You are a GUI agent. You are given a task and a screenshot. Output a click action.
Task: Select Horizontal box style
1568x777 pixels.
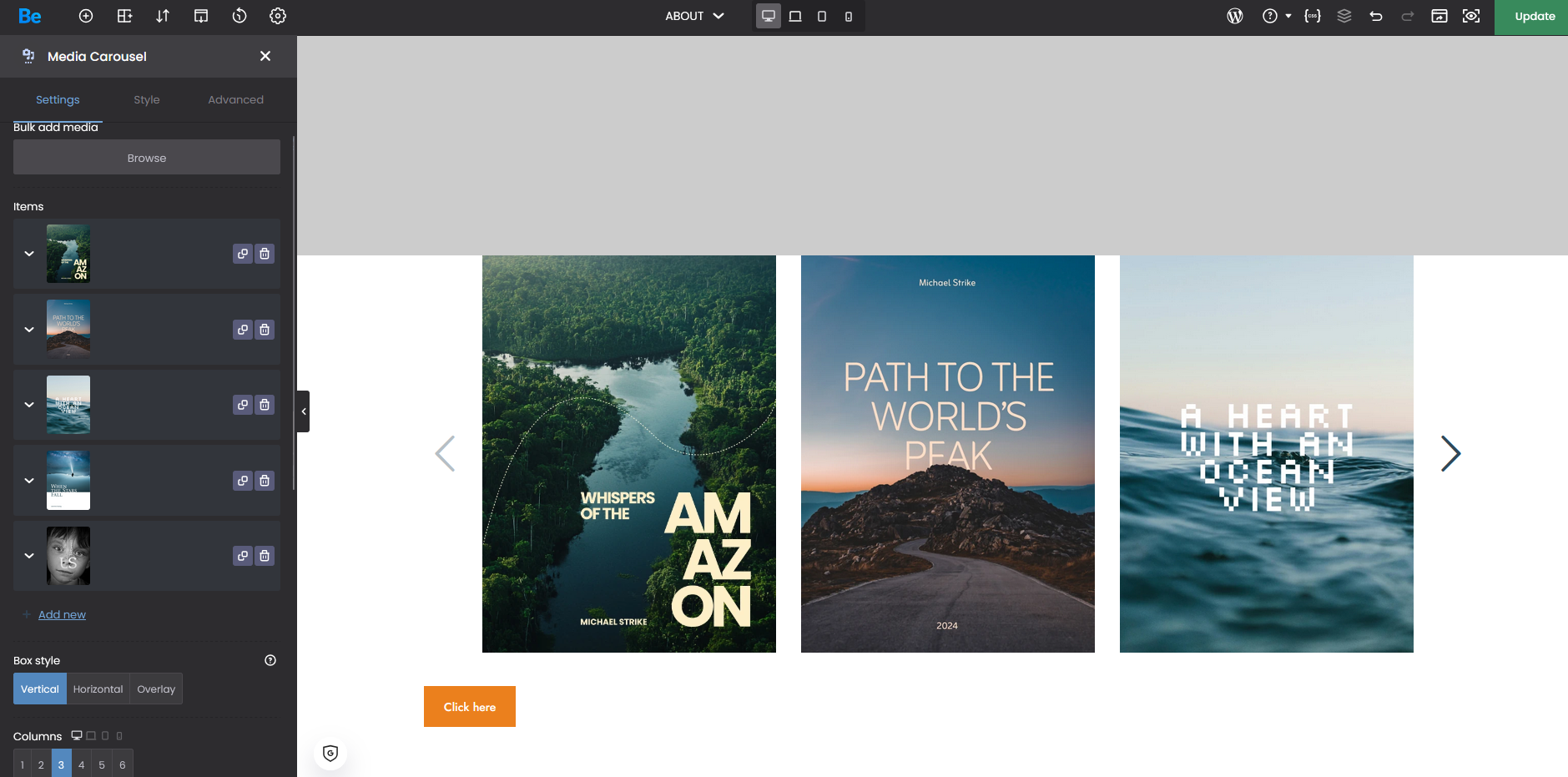[x=98, y=689]
